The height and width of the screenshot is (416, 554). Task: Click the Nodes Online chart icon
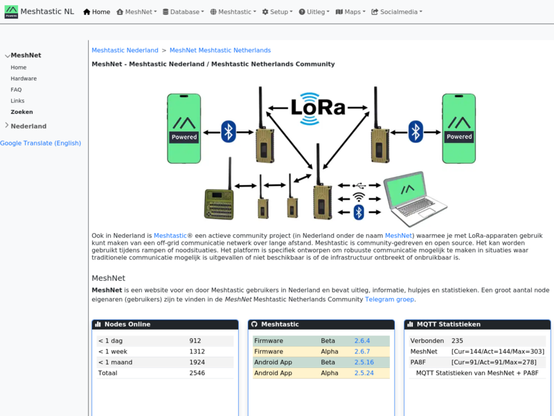98,324
